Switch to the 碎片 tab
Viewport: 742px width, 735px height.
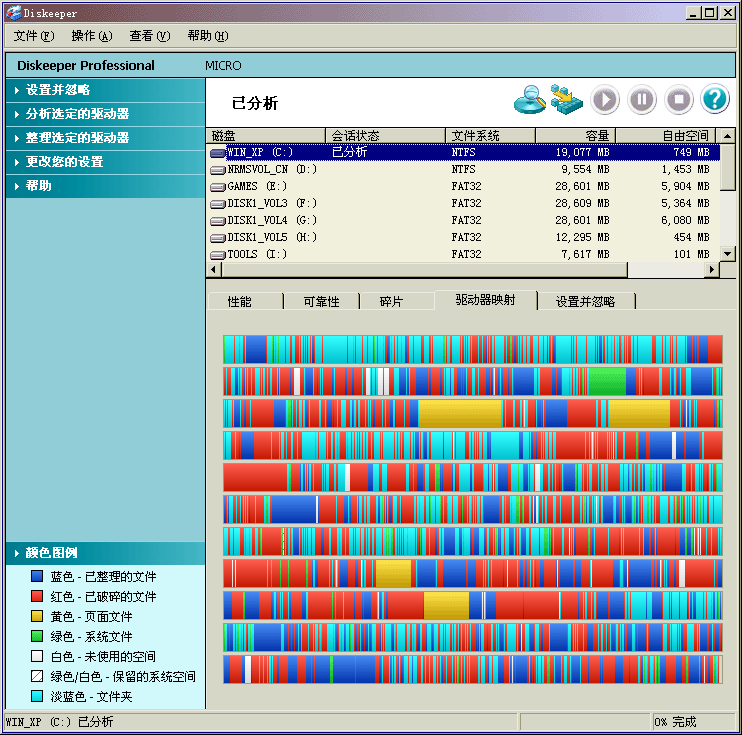397,301
